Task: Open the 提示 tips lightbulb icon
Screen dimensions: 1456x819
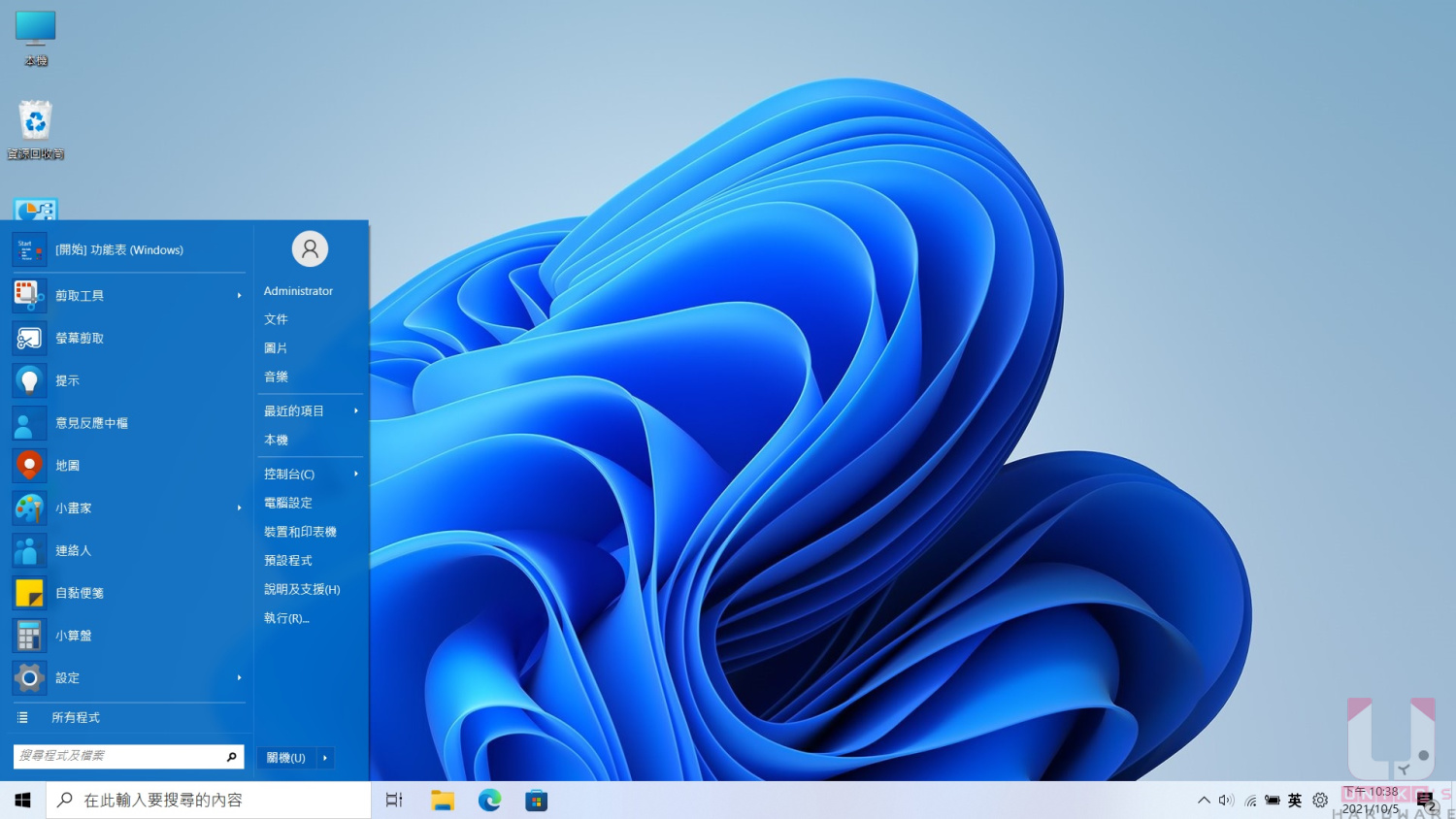Action: [x=29, y=380]
